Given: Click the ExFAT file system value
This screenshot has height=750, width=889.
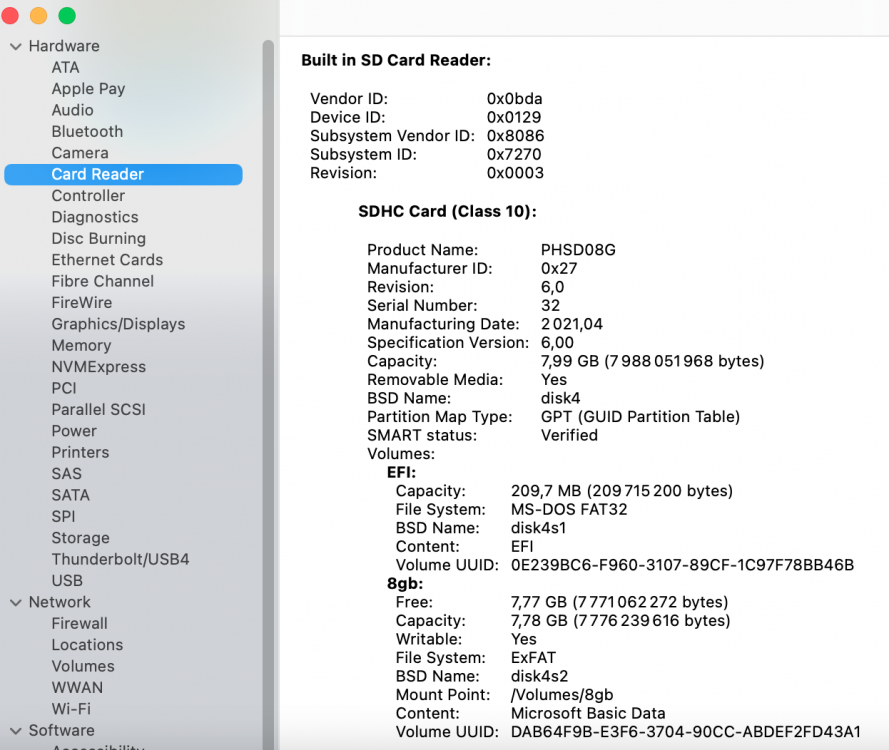Looking at the screenshot, I should [533, 658].
